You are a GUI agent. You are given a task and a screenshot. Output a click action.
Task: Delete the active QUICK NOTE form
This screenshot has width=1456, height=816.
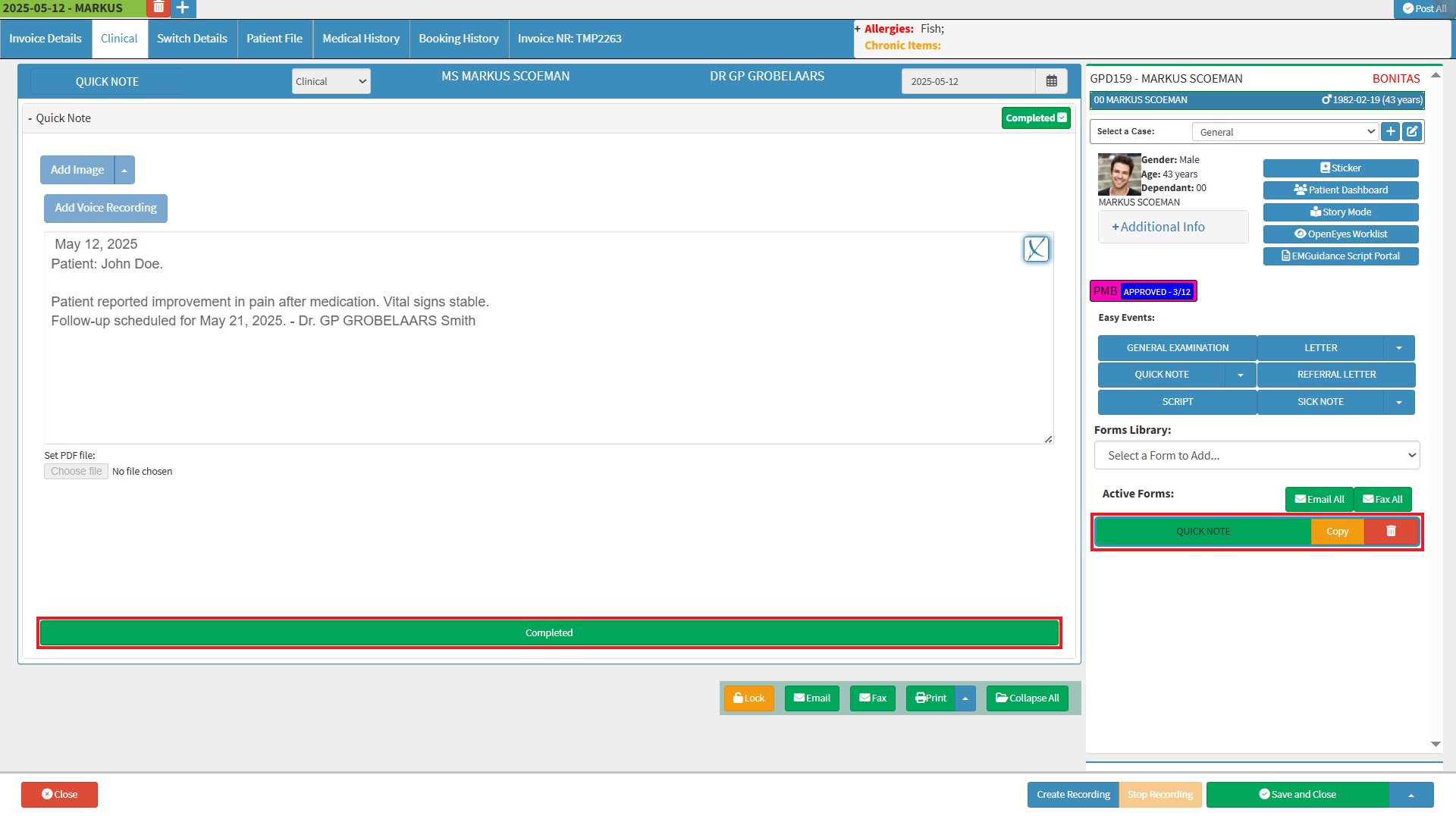click(x=1391, y=531)
